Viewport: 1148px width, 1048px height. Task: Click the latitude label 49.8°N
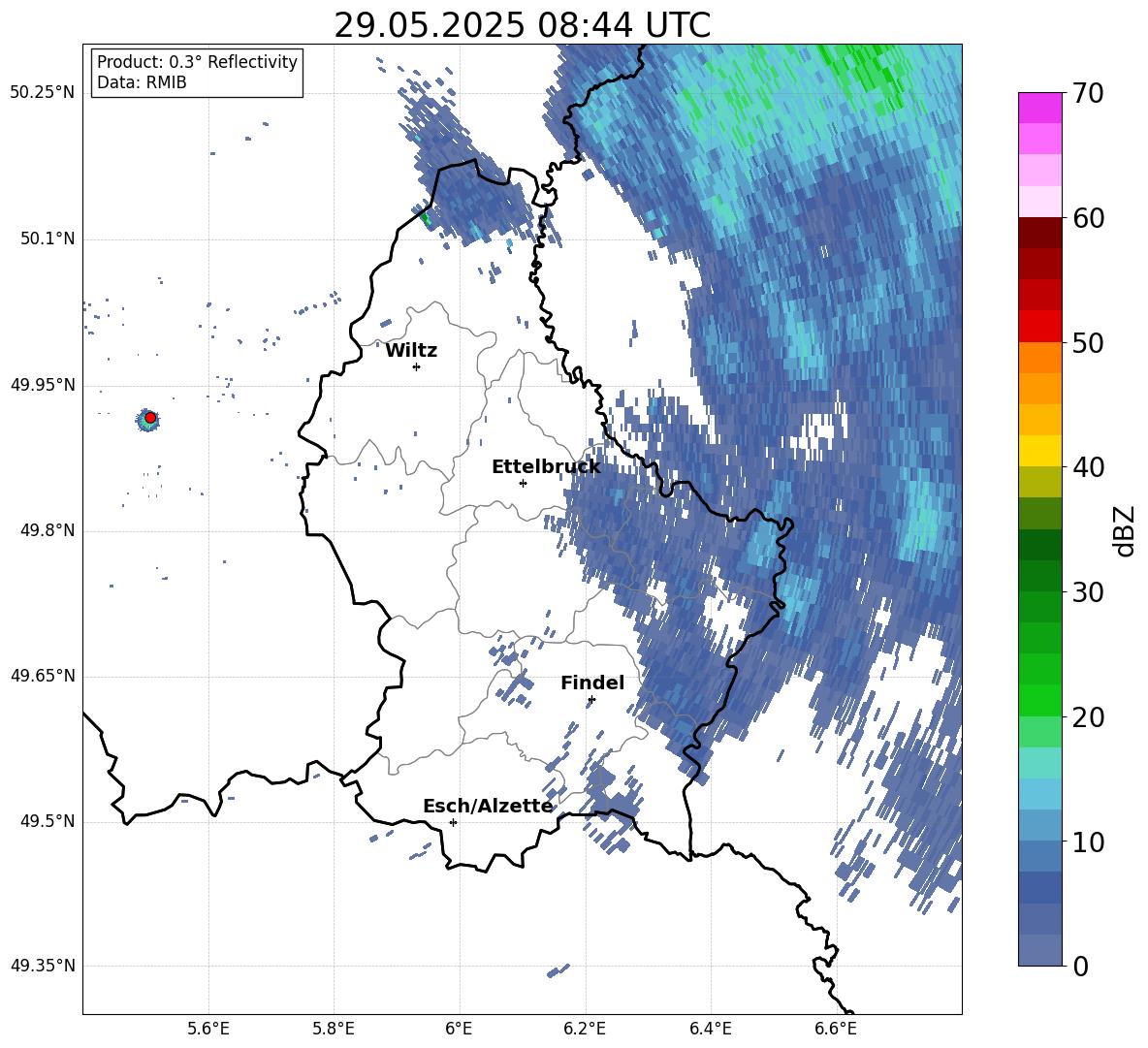(x=48, y=530)
